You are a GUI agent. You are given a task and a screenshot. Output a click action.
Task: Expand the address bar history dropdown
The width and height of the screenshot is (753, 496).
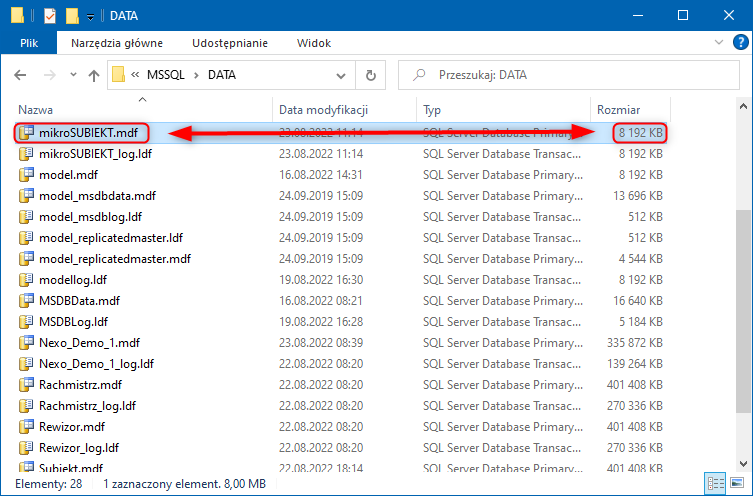coord(345,75)
